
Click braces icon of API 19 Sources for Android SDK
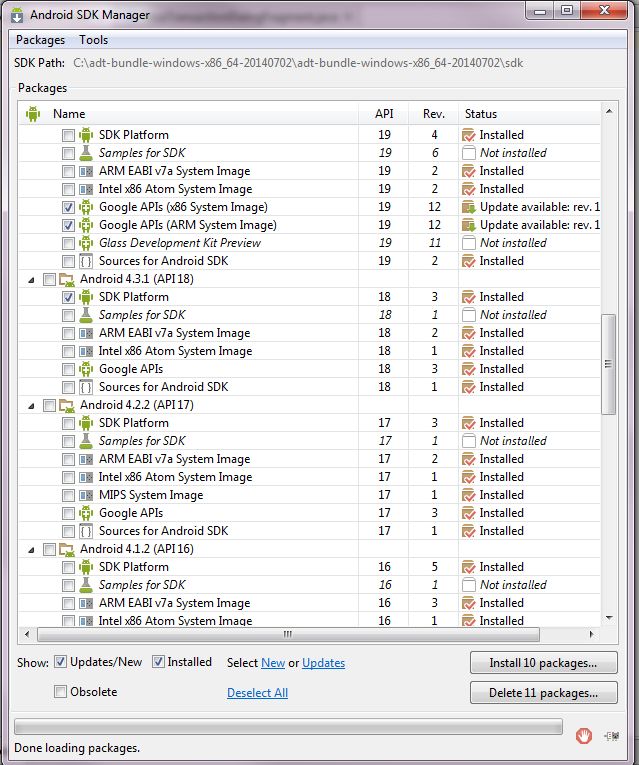click(86, 261)
